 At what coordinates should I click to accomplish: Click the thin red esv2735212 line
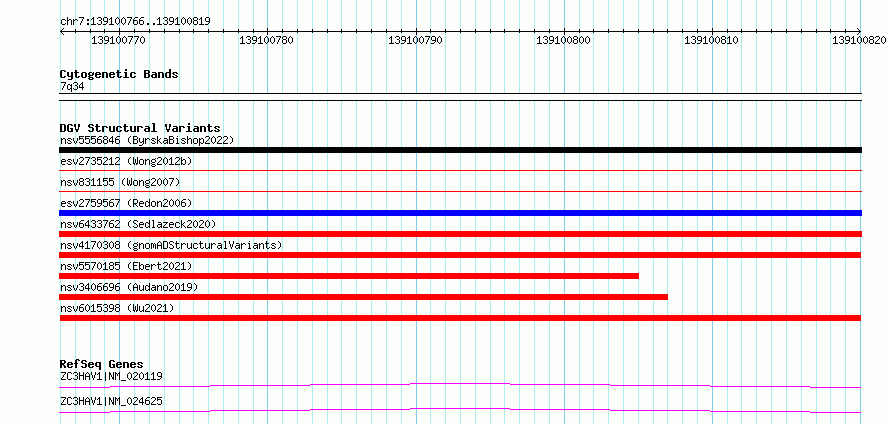460,170
